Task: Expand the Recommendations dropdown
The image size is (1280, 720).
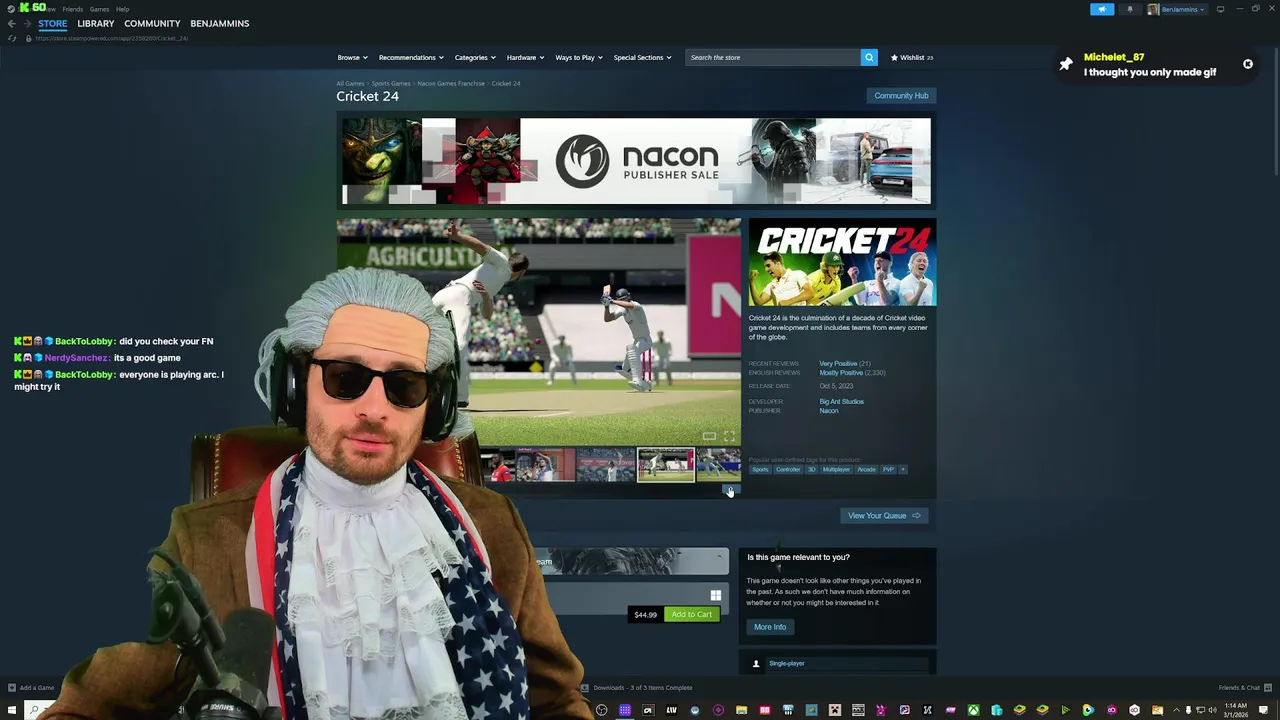Action: (410, 57)
